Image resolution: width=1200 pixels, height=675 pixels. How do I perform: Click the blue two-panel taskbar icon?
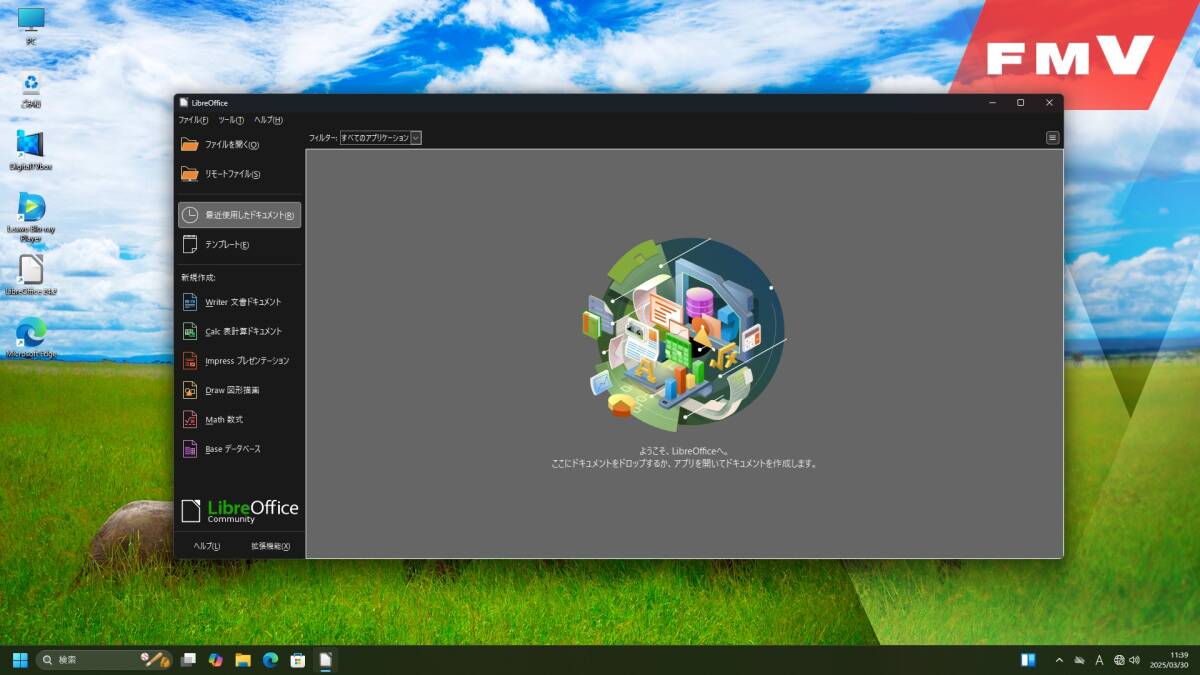coord(1028,660)
